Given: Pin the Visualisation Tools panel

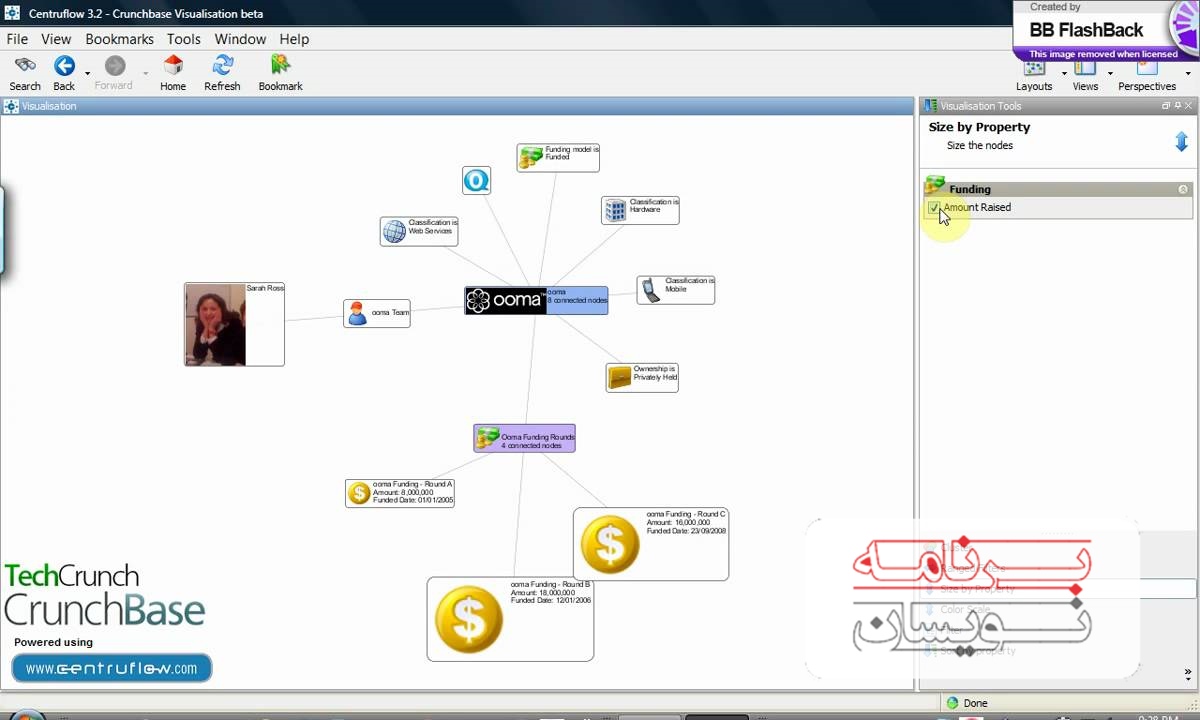Looking at the screenshot, I should click(1177, 106).
